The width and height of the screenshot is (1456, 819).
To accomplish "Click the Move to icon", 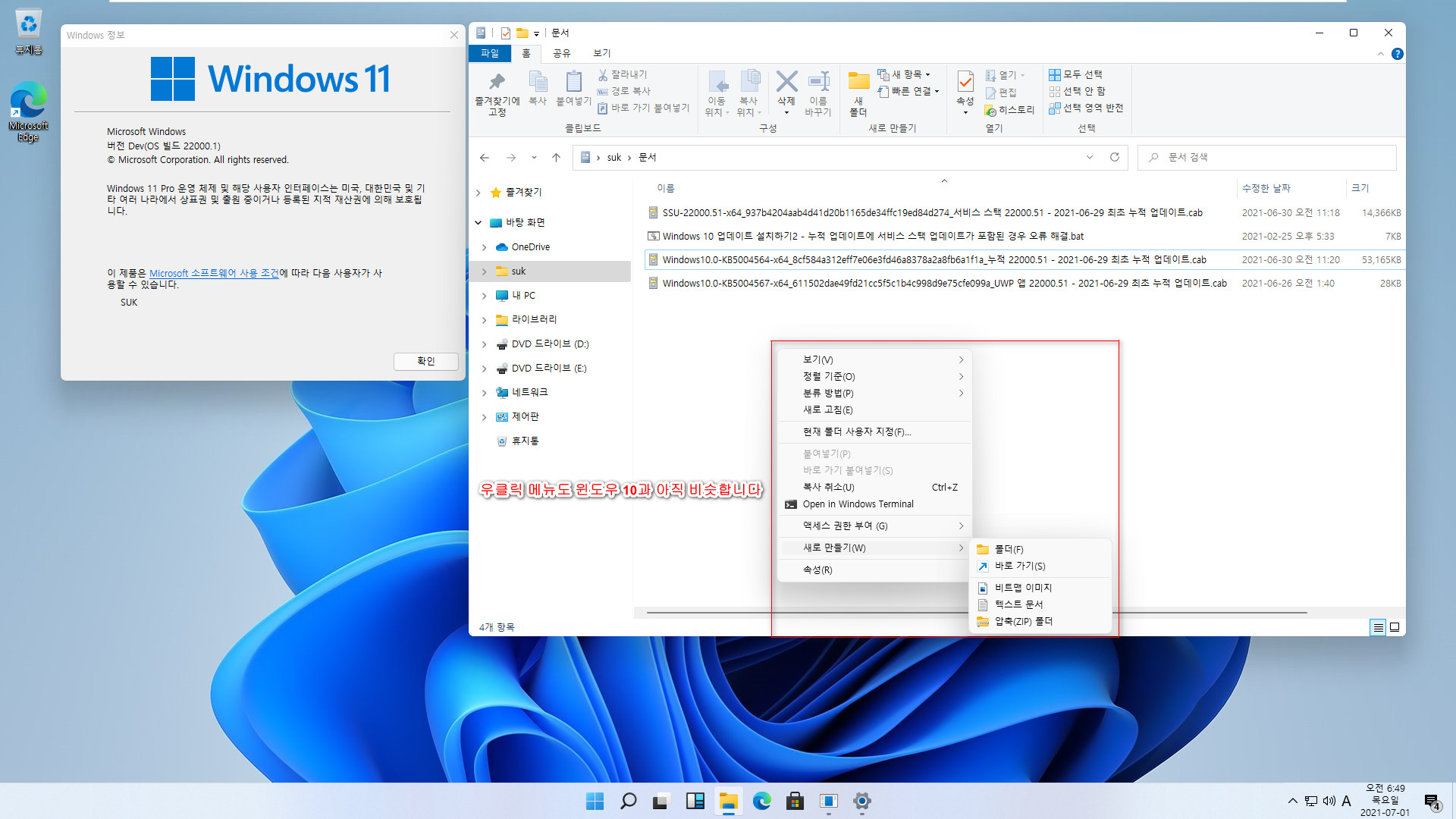I will (x=717, y=93).
